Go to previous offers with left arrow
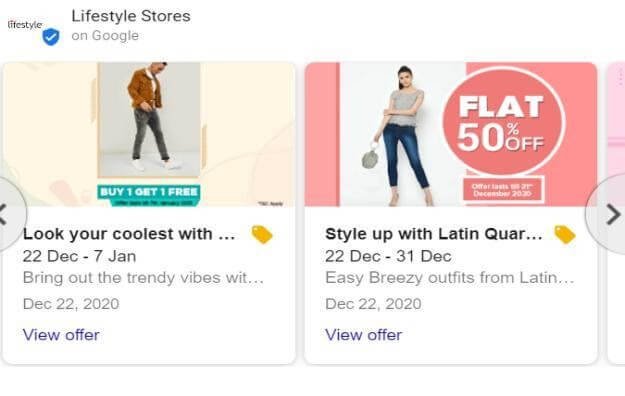 [x=6, y=215]
